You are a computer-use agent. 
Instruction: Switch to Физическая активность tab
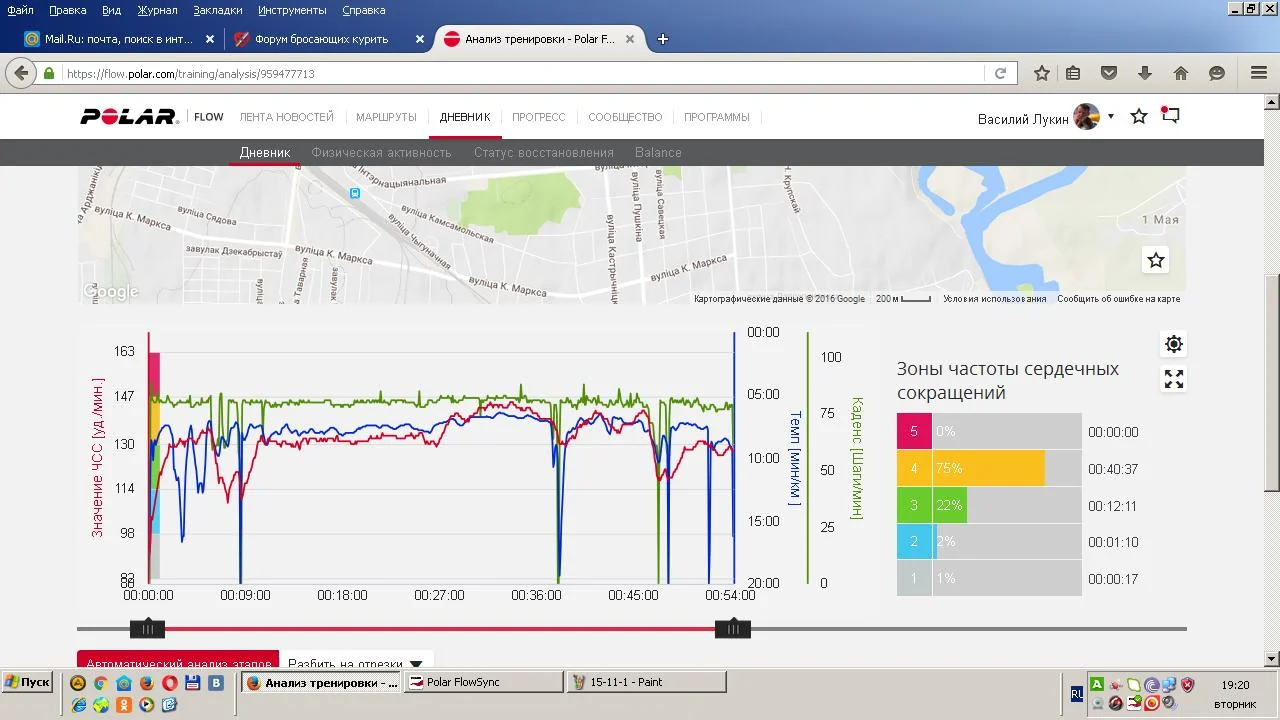point(381,153)
